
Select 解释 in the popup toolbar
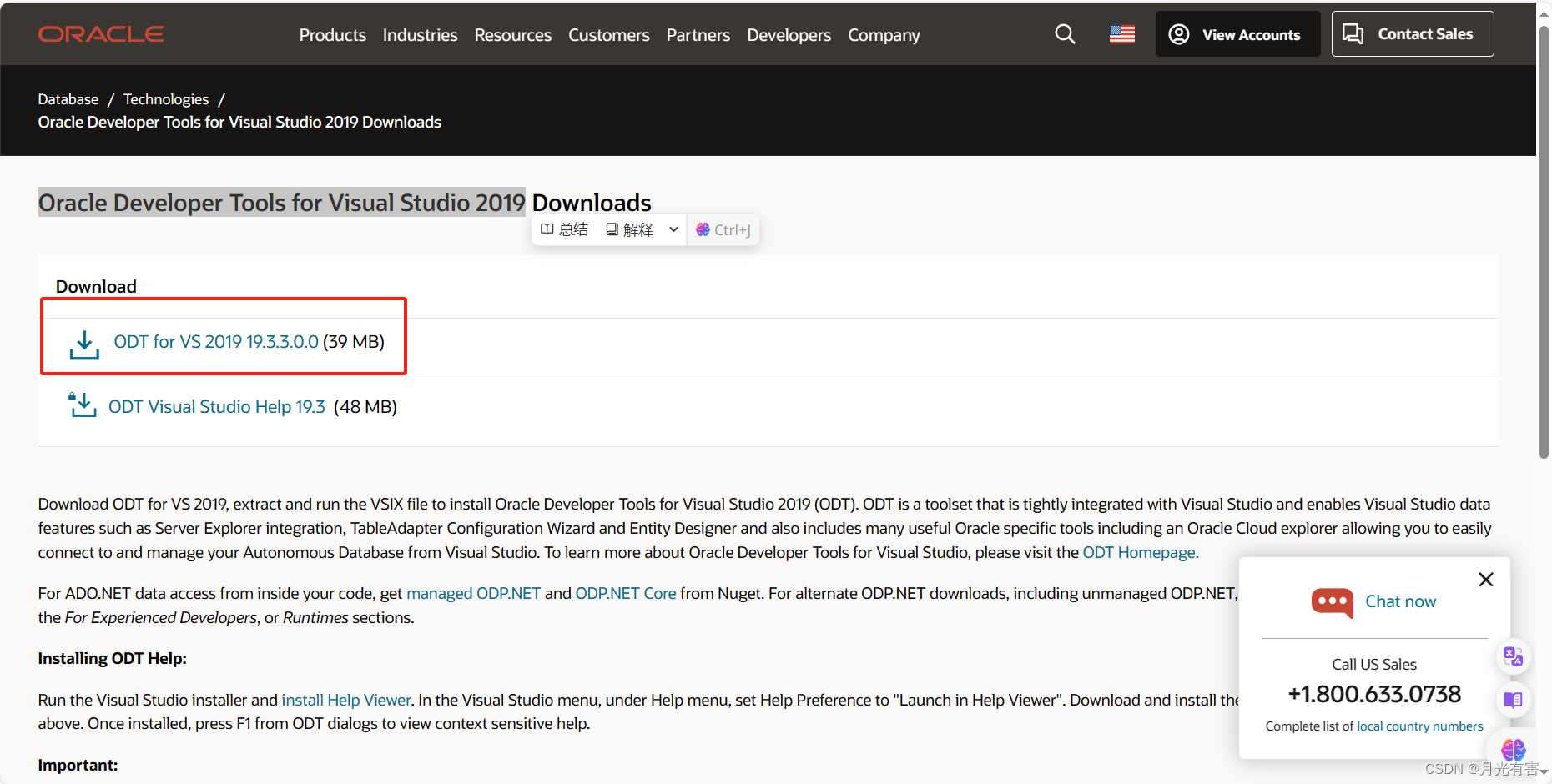628,229
